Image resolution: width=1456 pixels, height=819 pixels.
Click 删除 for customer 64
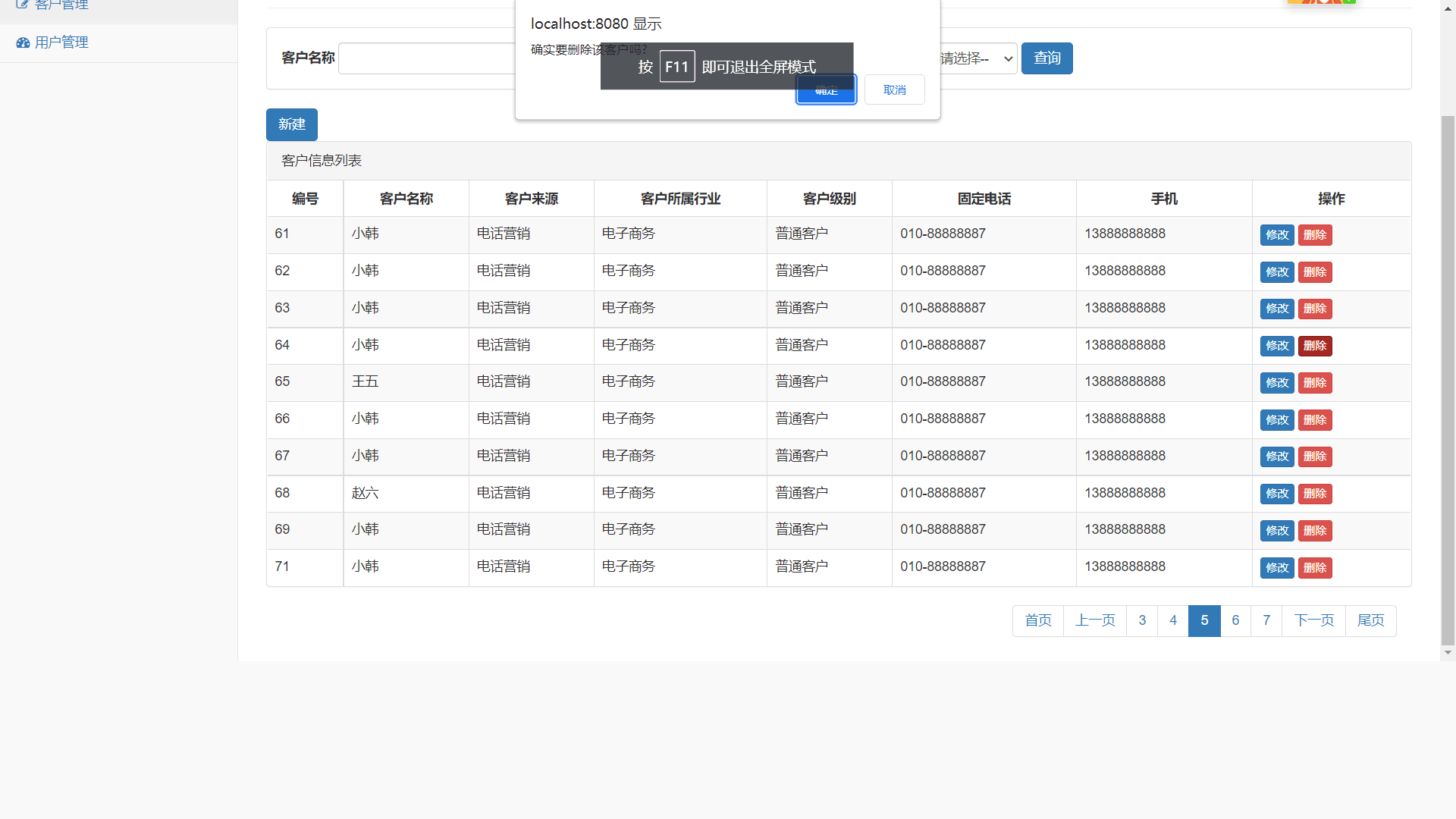(x=1314, y=346)
